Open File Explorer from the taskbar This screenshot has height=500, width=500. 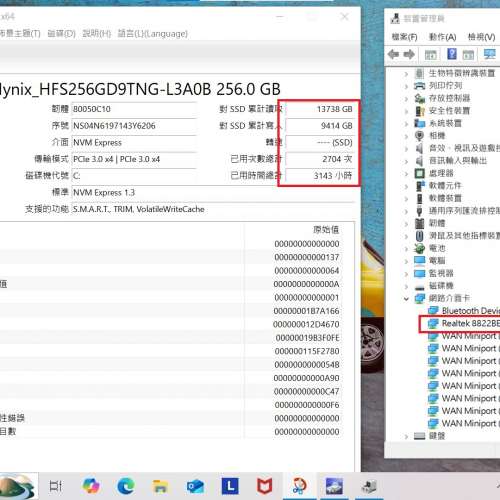point(160,486)
